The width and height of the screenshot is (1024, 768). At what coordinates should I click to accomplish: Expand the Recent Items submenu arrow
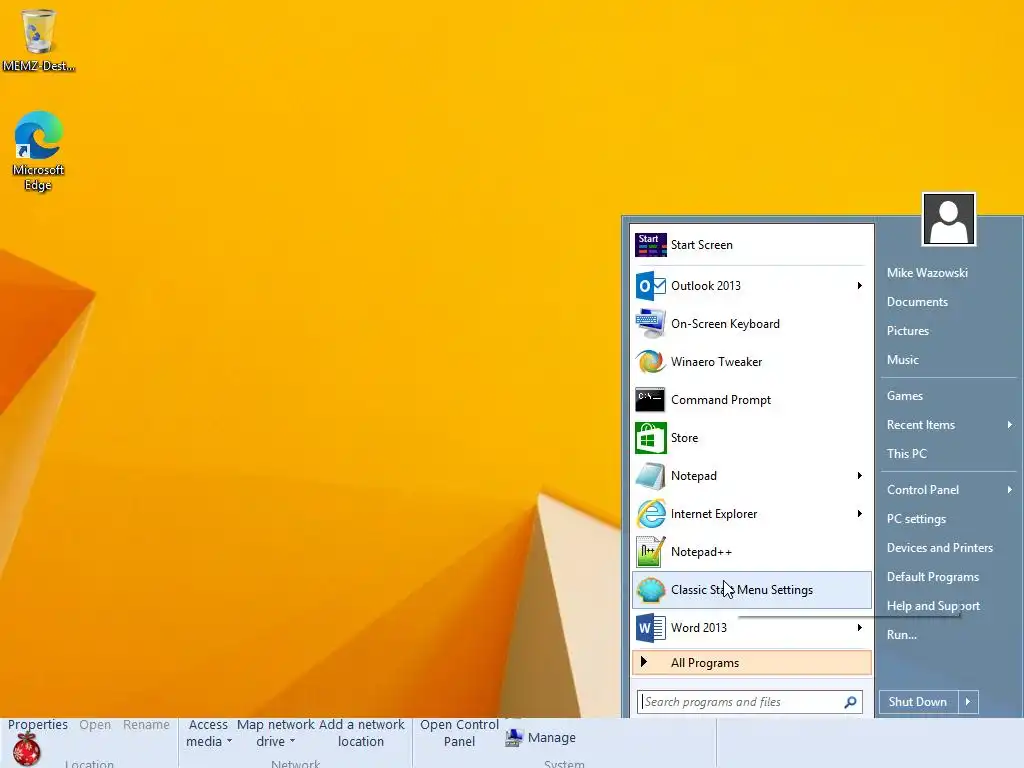[1010, 424]
